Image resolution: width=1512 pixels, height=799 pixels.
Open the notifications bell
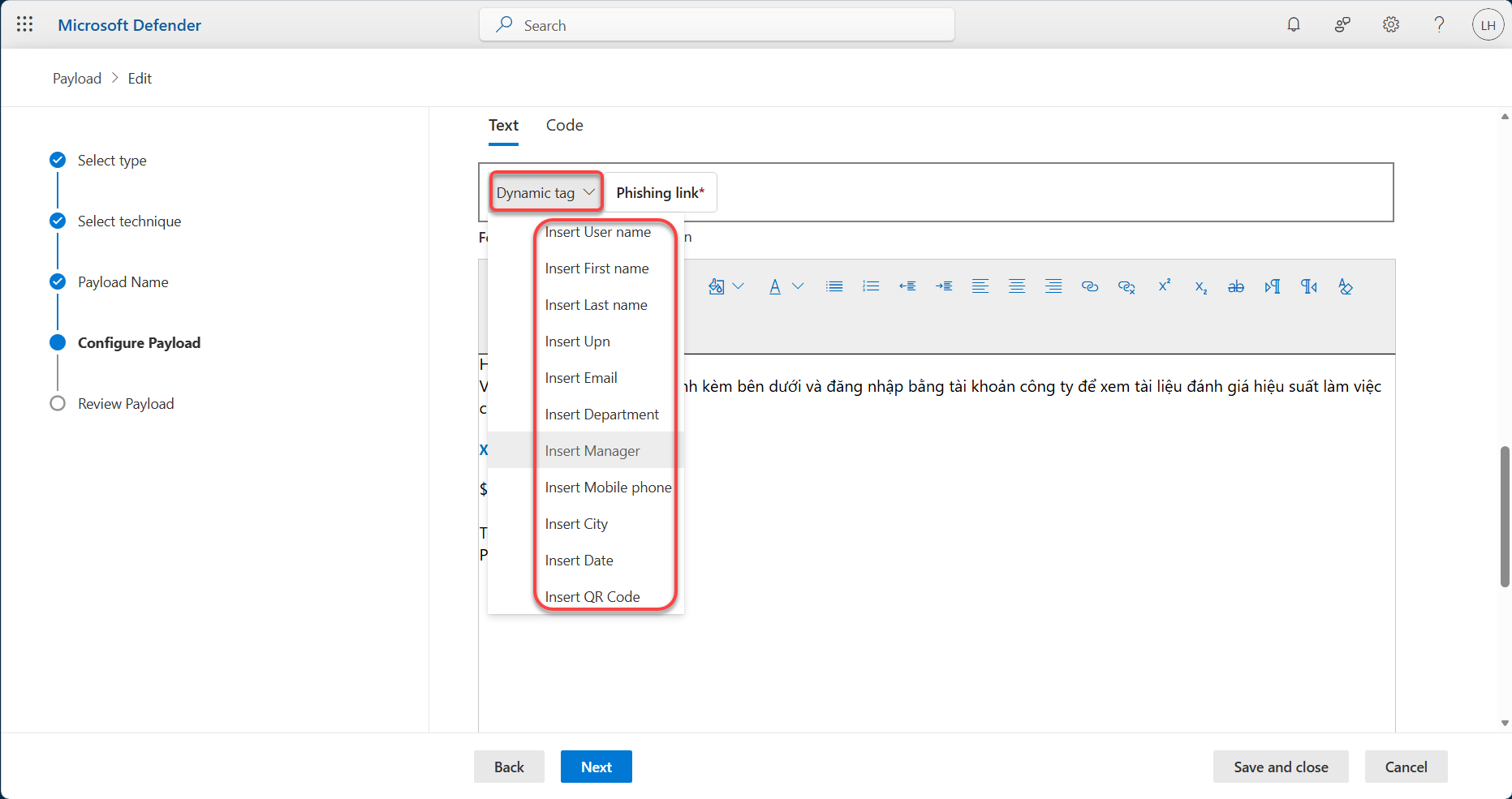point(1294,24)
